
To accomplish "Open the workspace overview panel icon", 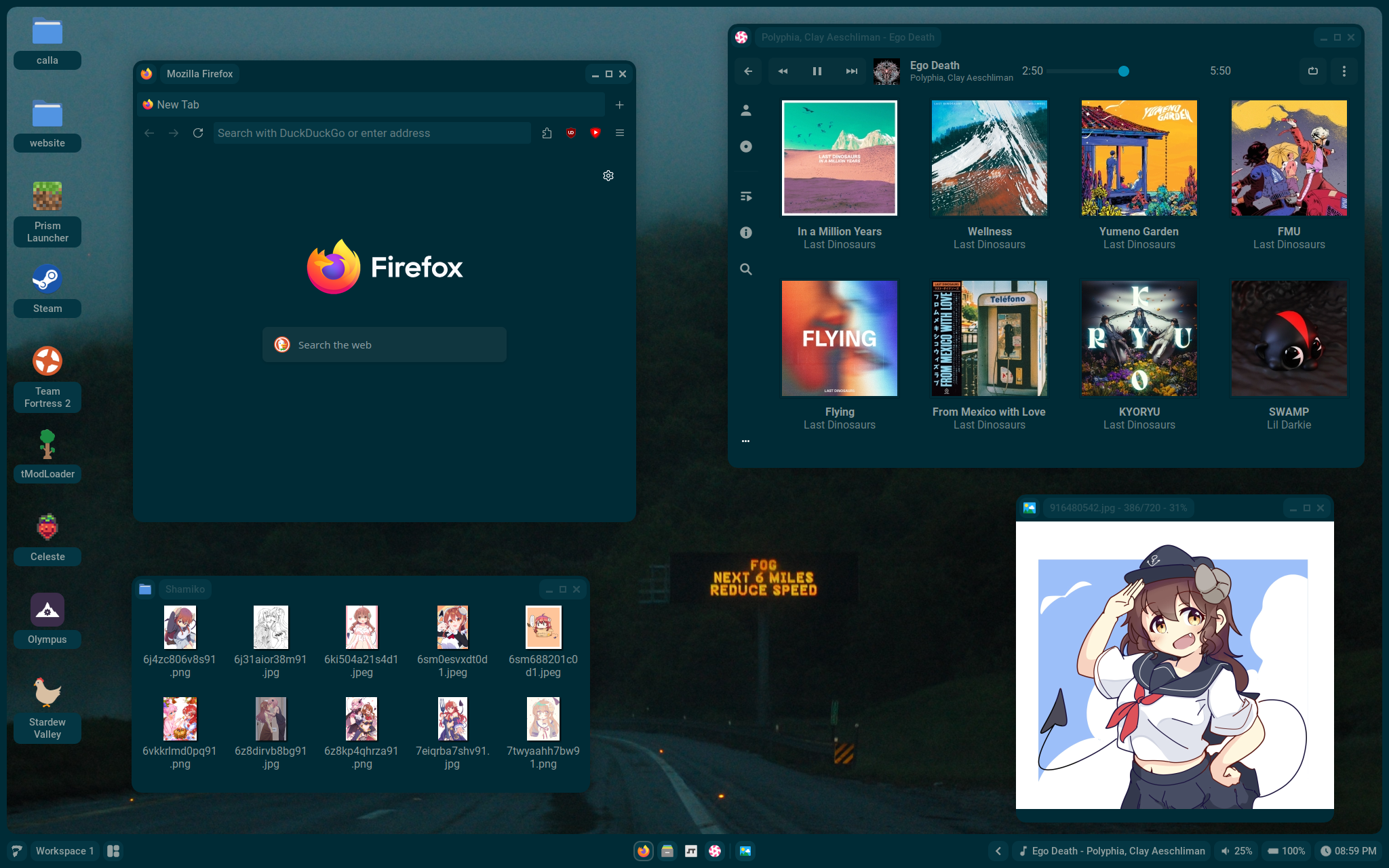I will point(114,851).
